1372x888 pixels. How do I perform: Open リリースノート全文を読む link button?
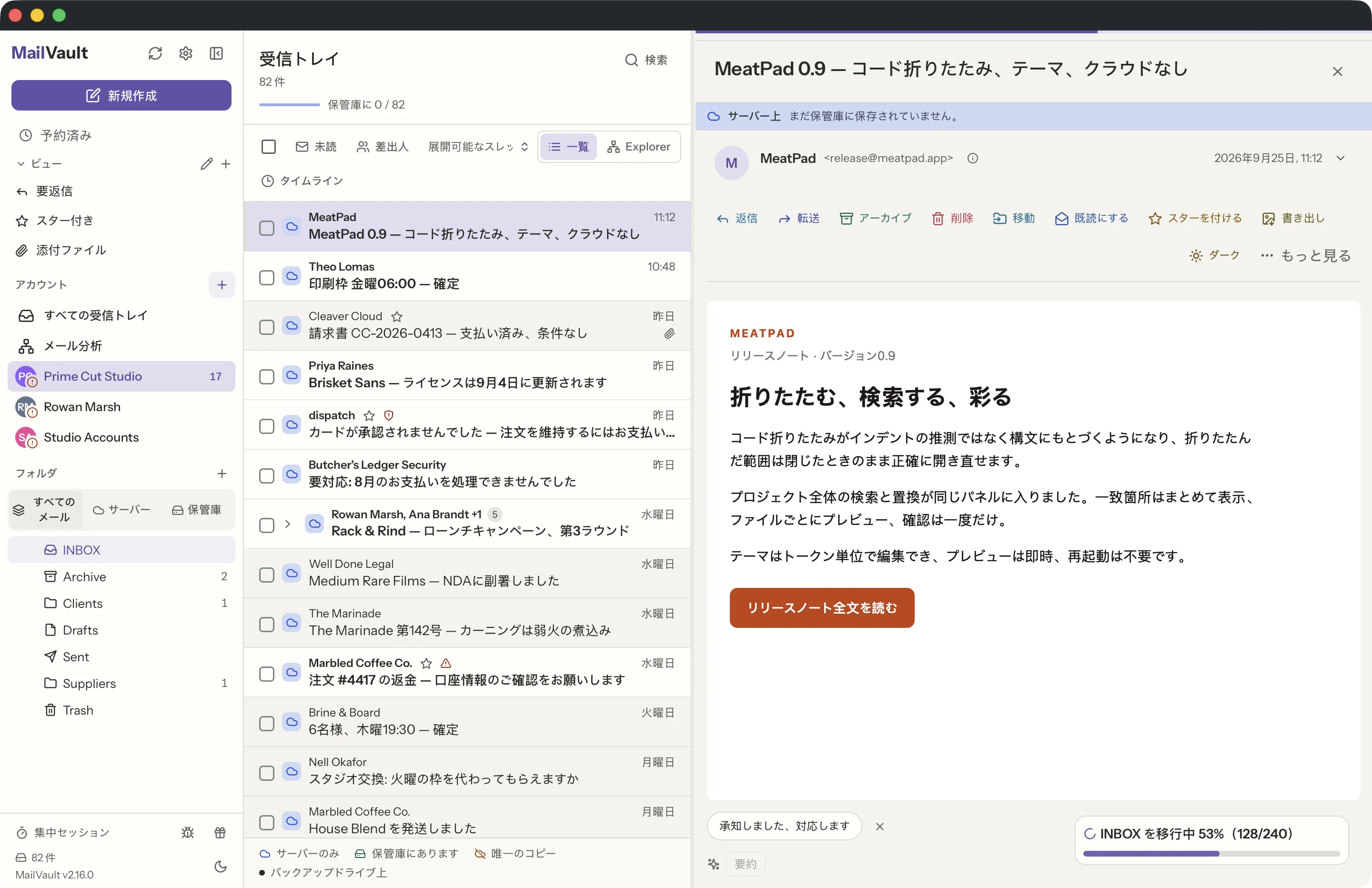(x=821, y=608)
